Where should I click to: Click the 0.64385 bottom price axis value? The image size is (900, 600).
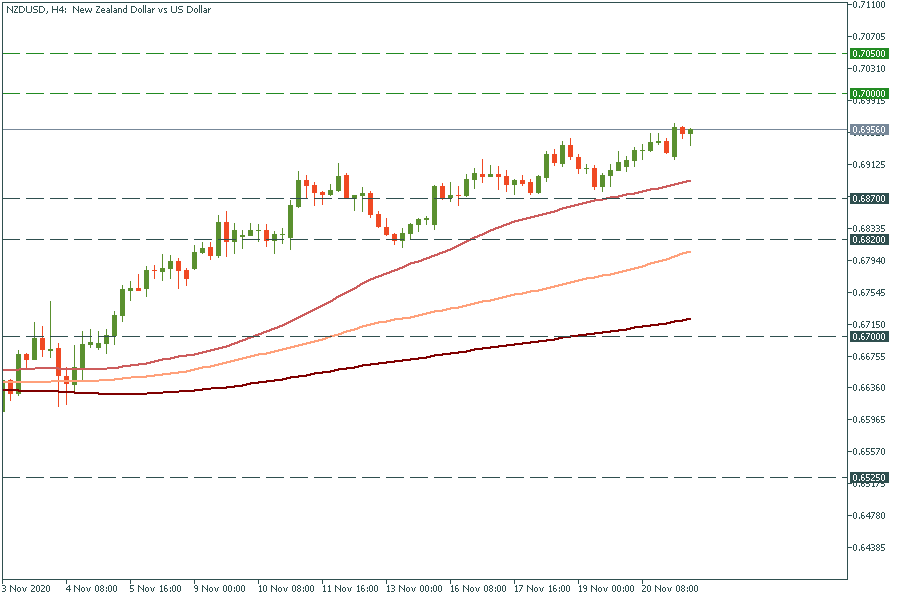point(866,548)
